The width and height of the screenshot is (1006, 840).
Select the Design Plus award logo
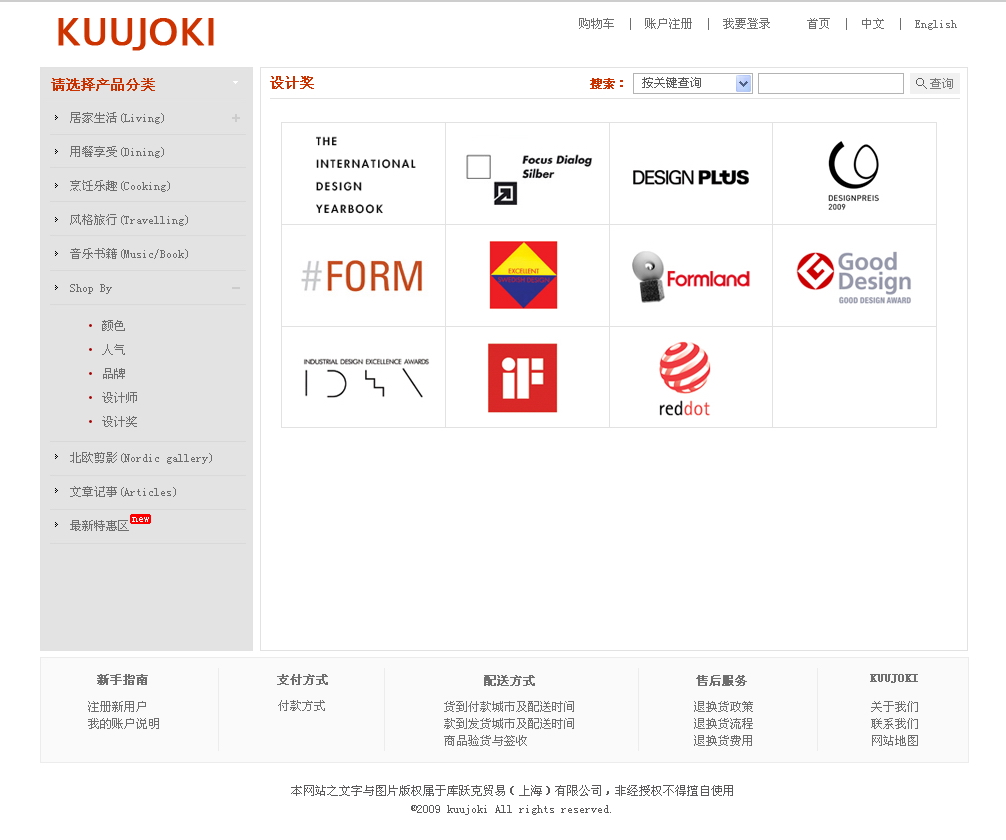click(690, 177)
